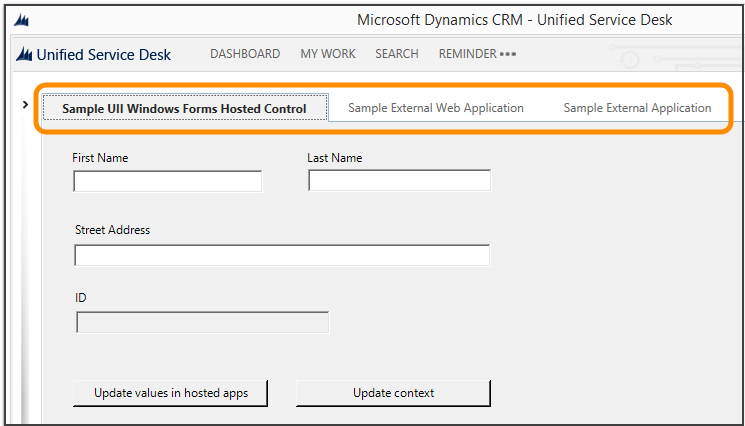Screen dimensions: 745x426
Task: Switch to Sample External Web Application tab
Action: [x=436, y=108]
